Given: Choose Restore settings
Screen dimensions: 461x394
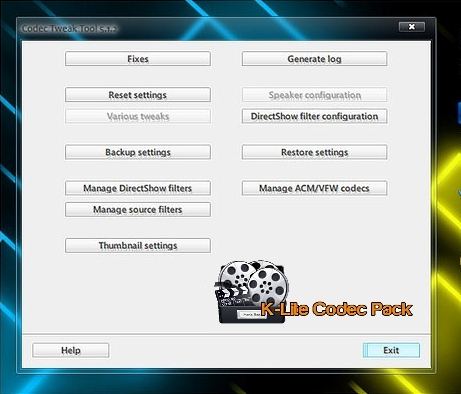Looking at the screenshot, I should 314,152.
